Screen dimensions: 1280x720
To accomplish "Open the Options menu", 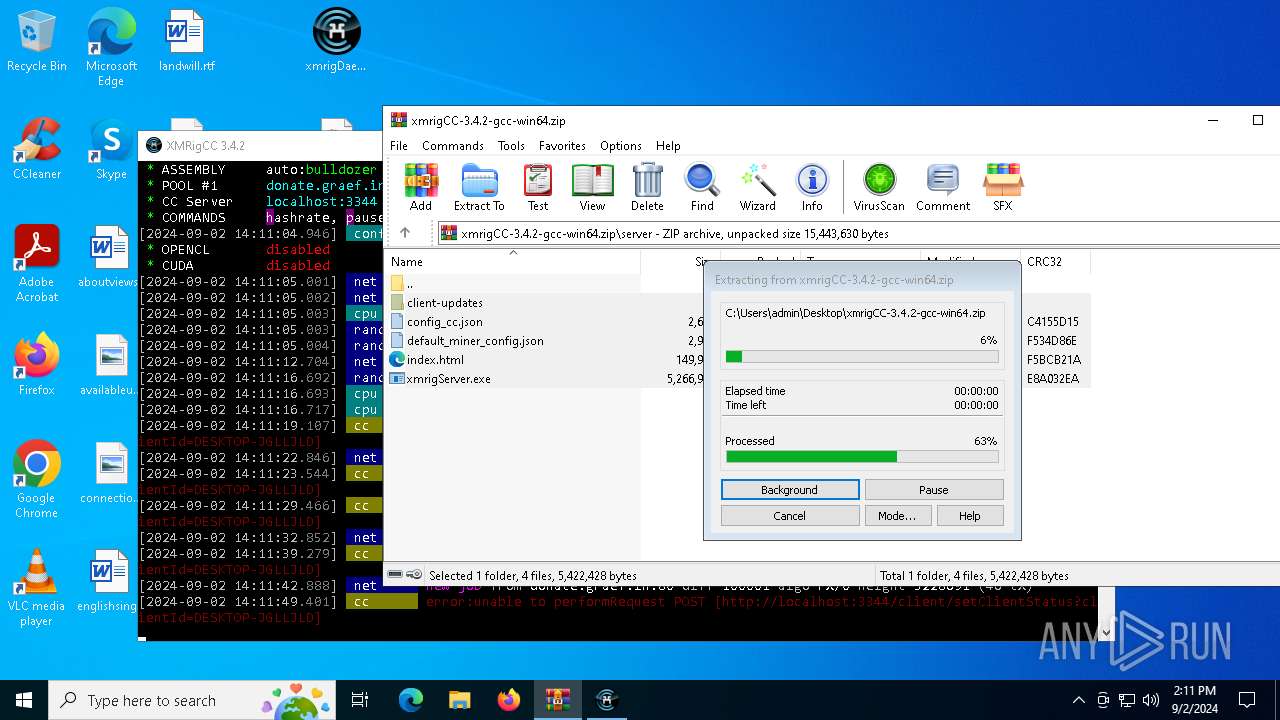I will pyautogui.click(x=621, y=146).
